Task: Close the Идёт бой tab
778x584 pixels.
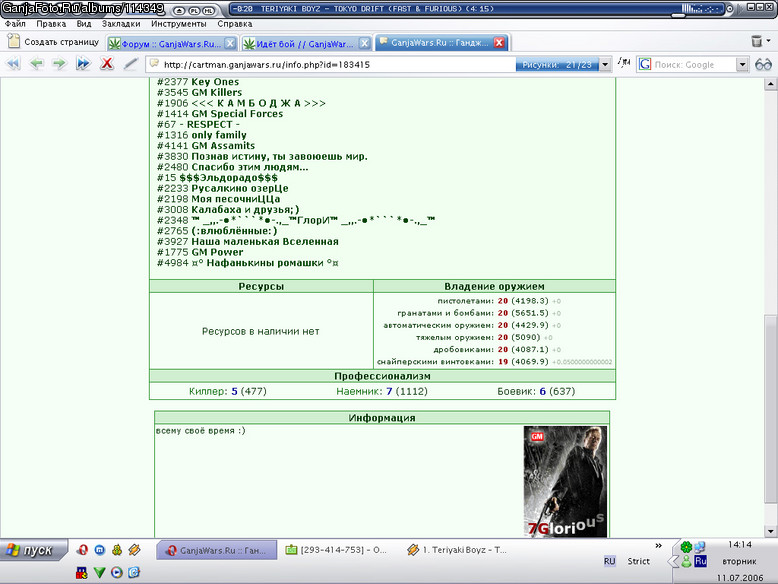Action: (x=365, y=44)
